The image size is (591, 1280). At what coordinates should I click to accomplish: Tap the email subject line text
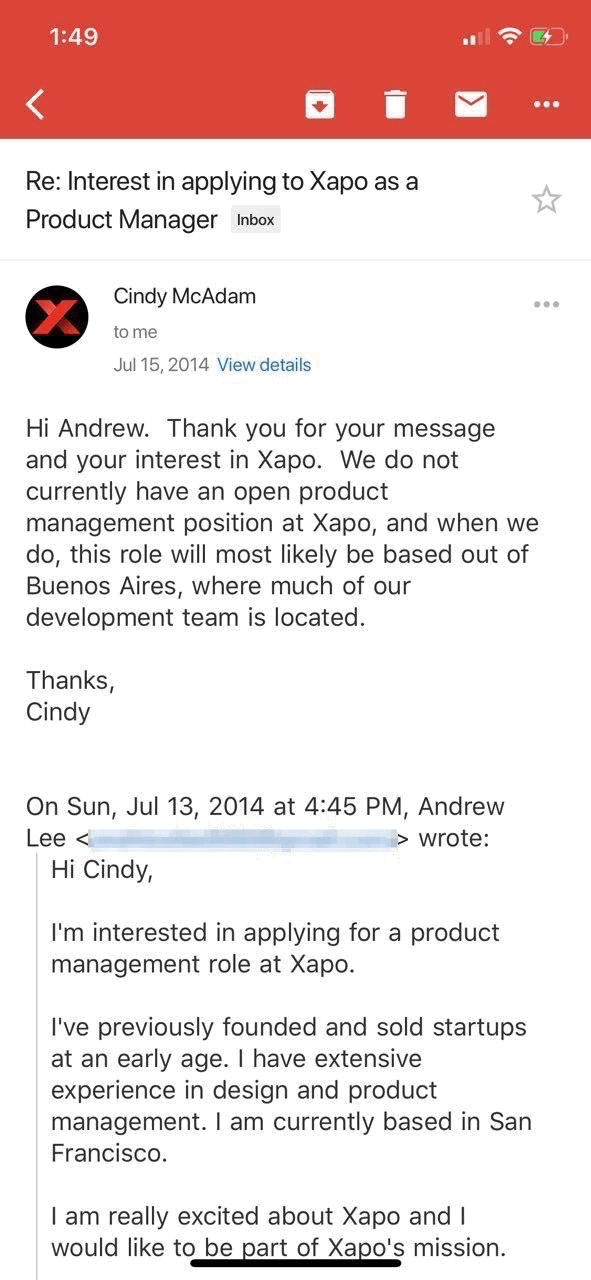222,200
